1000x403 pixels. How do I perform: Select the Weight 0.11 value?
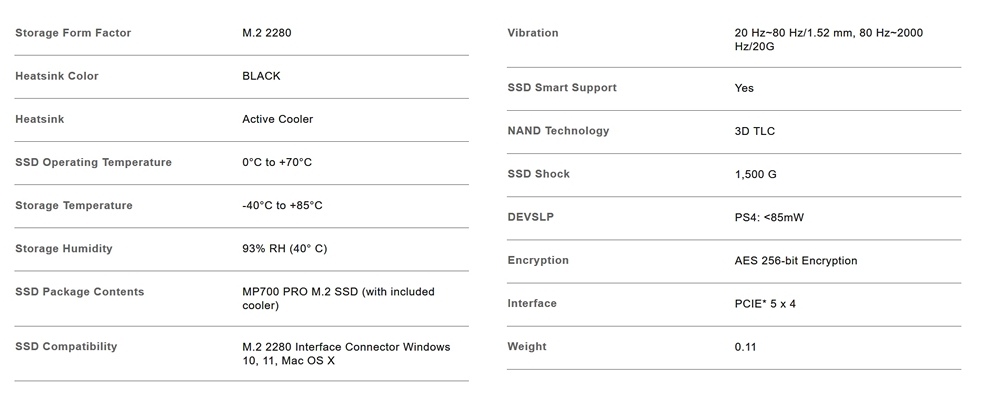(746, 348)
